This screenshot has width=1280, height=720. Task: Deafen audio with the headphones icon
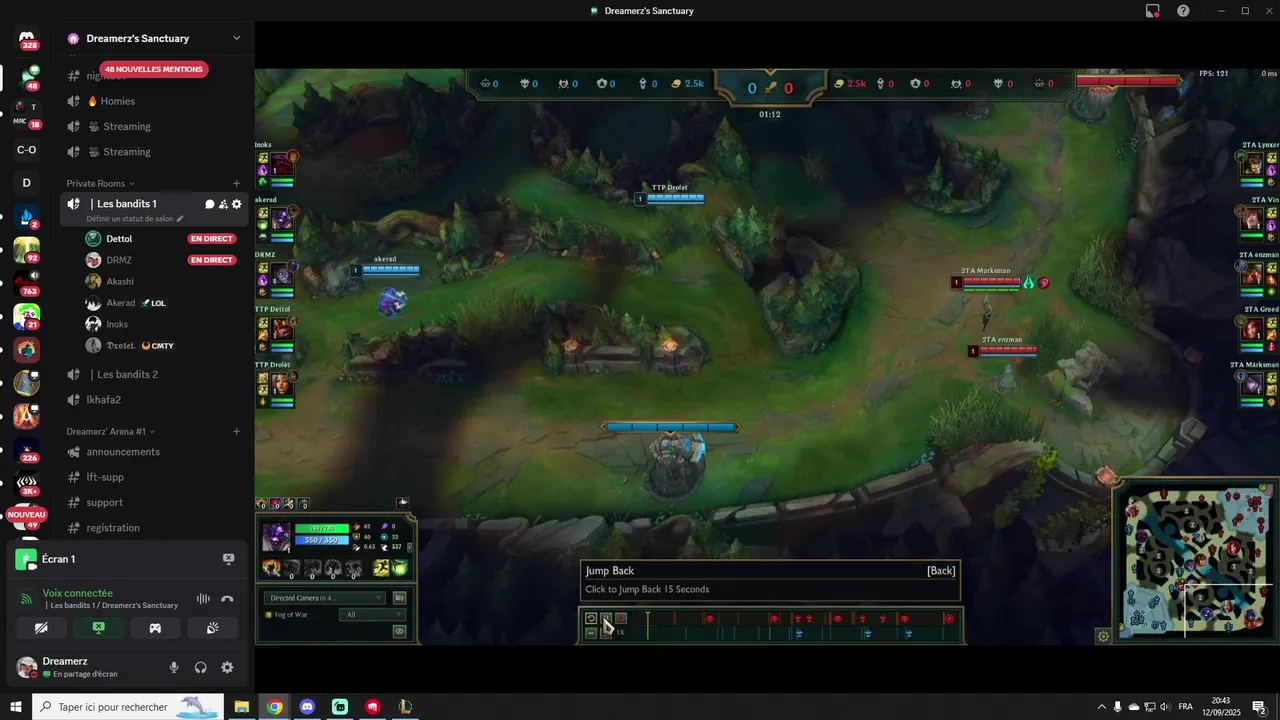(x=200, y=667)
